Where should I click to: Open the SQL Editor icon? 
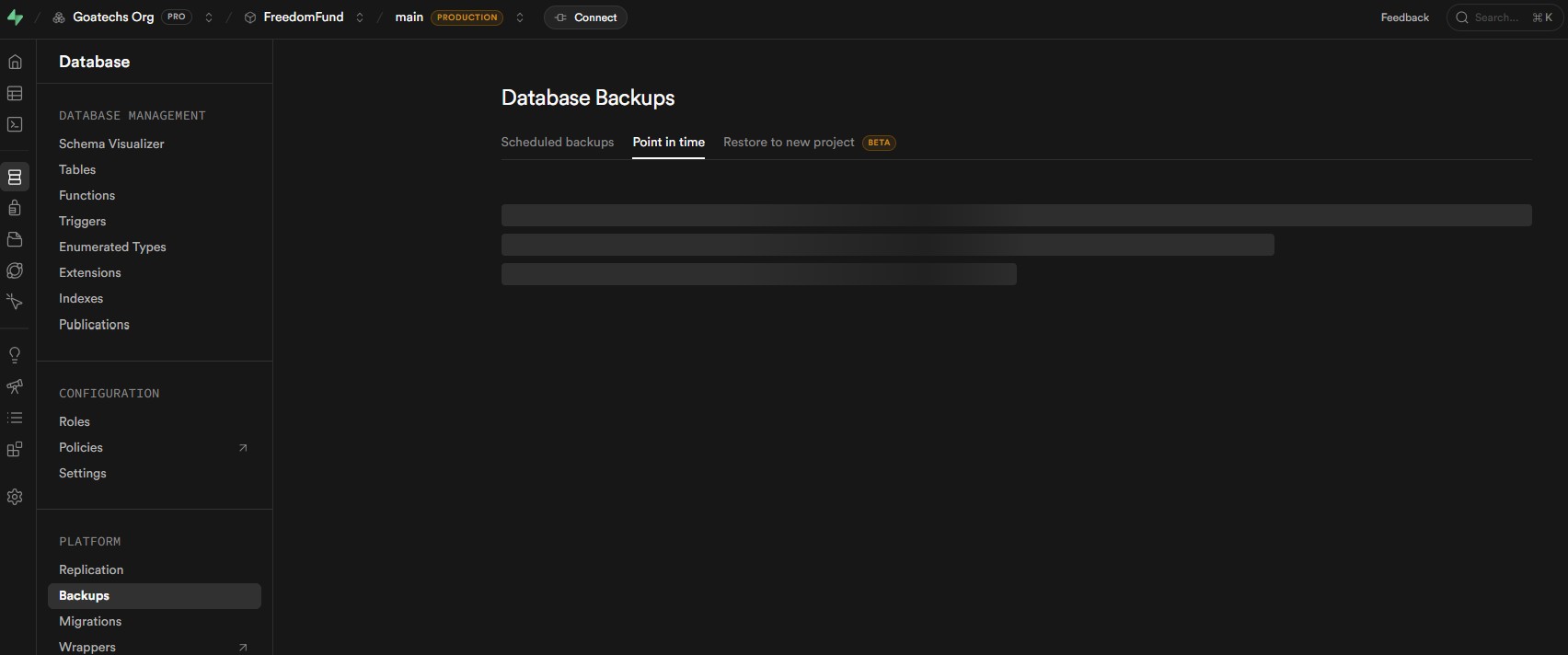(15, 124)
